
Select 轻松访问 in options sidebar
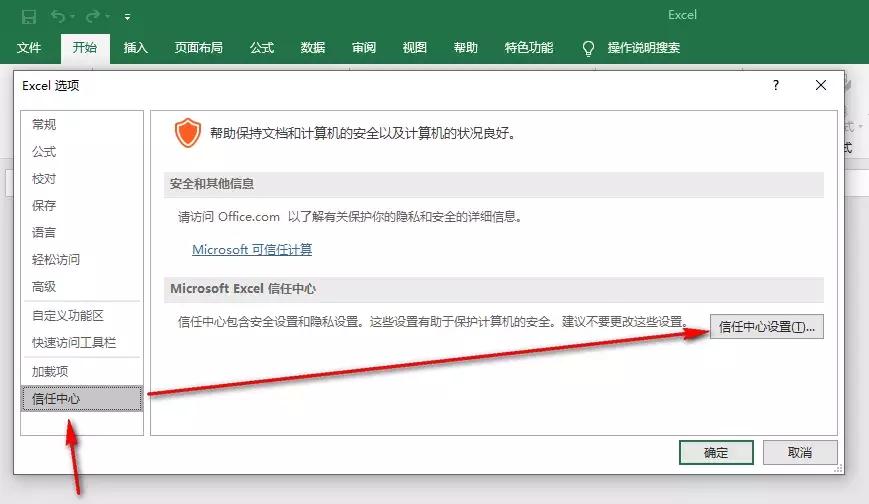81,259
